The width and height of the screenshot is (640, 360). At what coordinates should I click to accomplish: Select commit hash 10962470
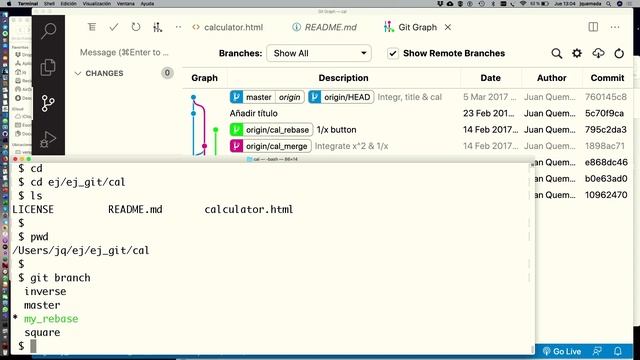pyautogui.click(x=606, y=195)
